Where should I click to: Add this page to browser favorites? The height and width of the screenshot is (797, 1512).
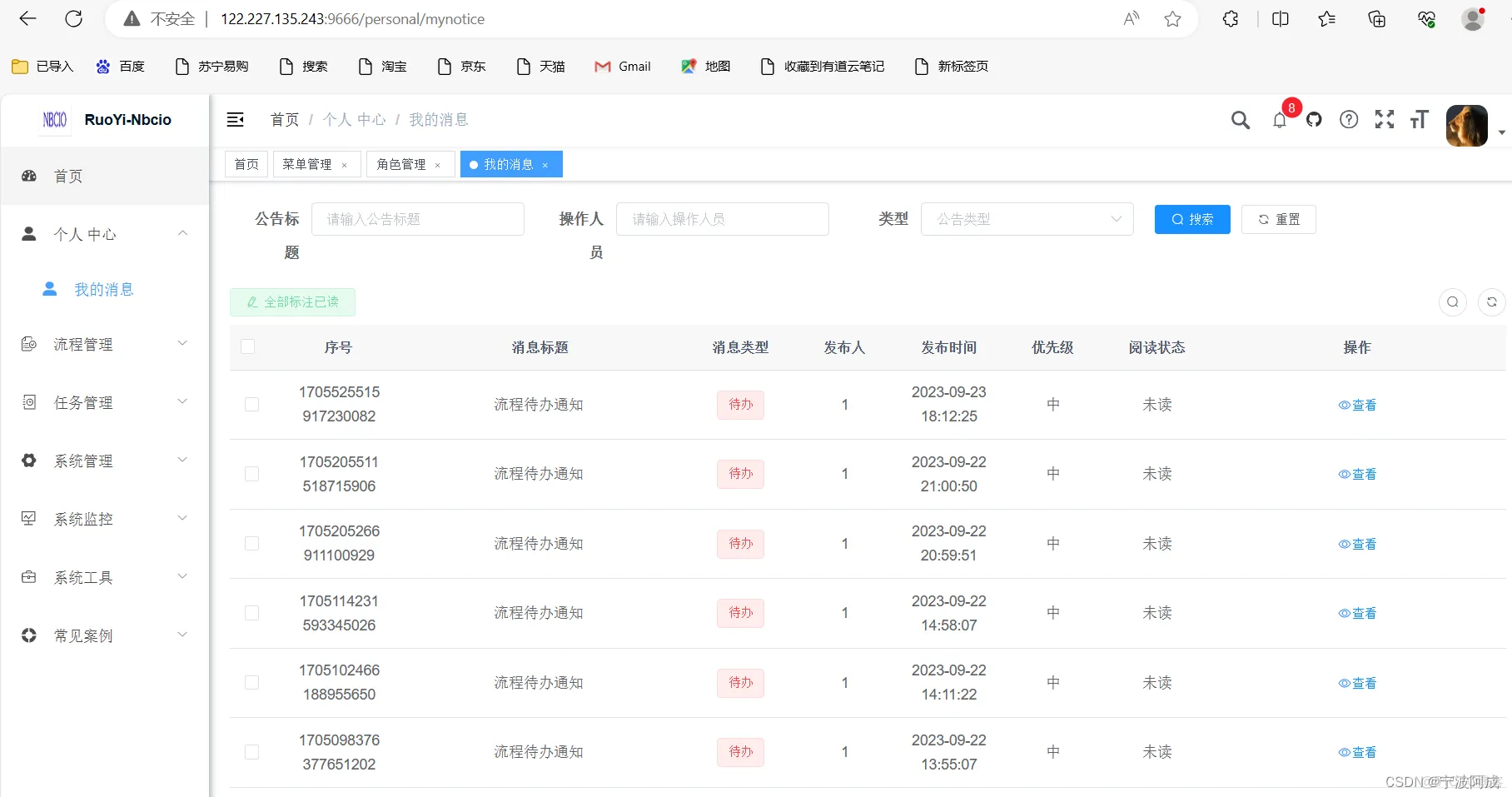click(1172, 18)
